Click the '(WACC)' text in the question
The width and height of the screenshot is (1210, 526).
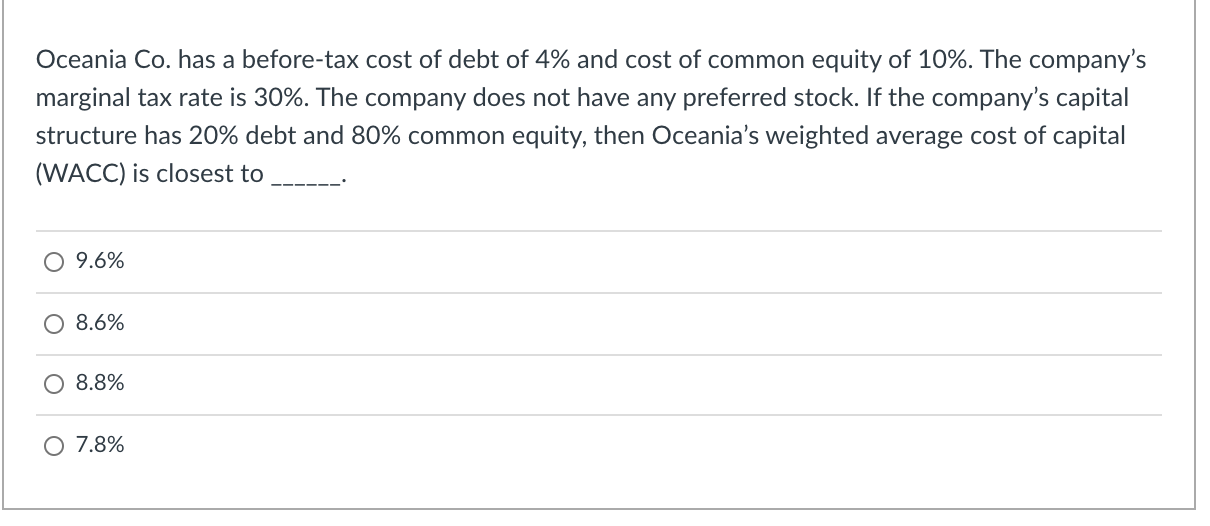point(70,174)
